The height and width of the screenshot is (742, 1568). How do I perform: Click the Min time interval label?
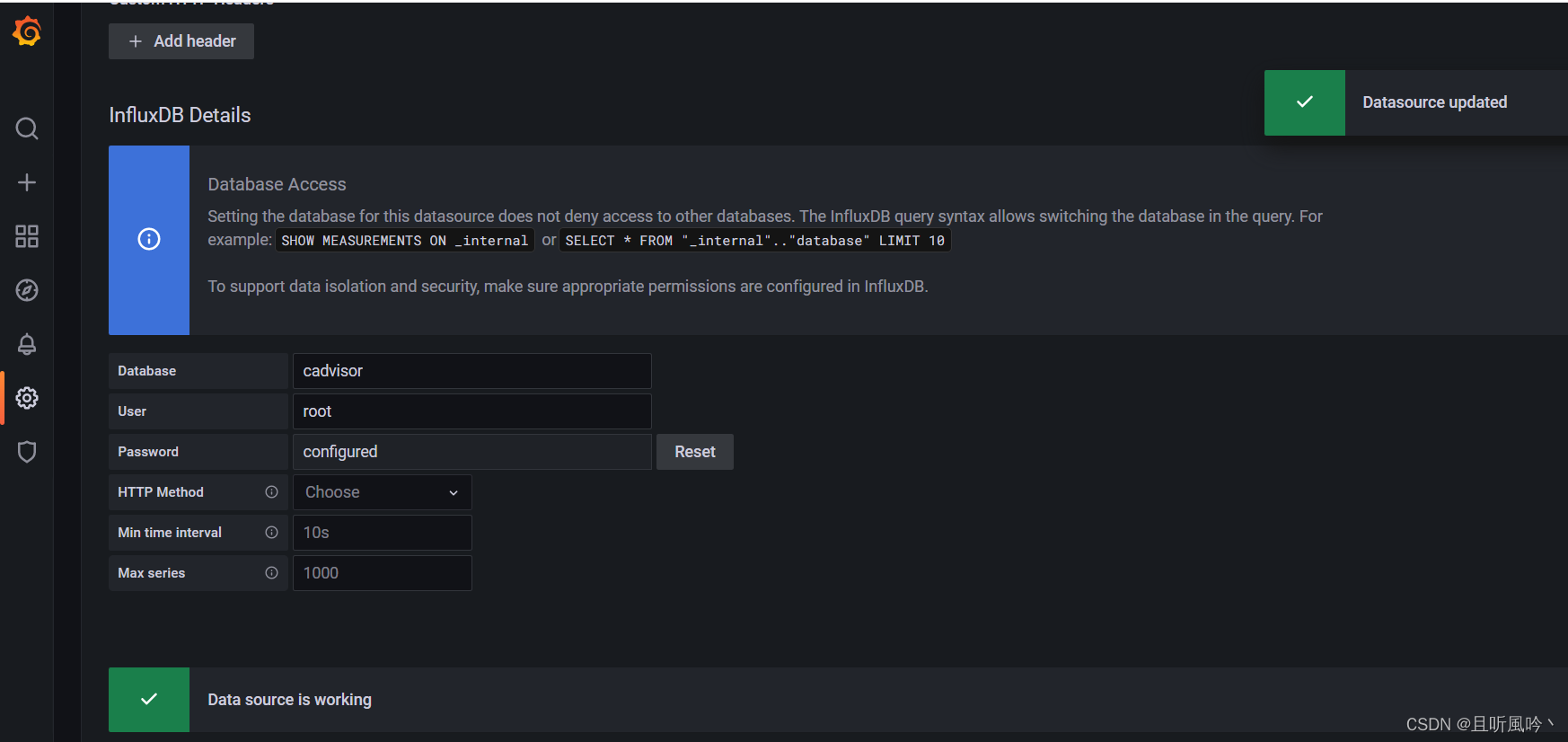170,533
